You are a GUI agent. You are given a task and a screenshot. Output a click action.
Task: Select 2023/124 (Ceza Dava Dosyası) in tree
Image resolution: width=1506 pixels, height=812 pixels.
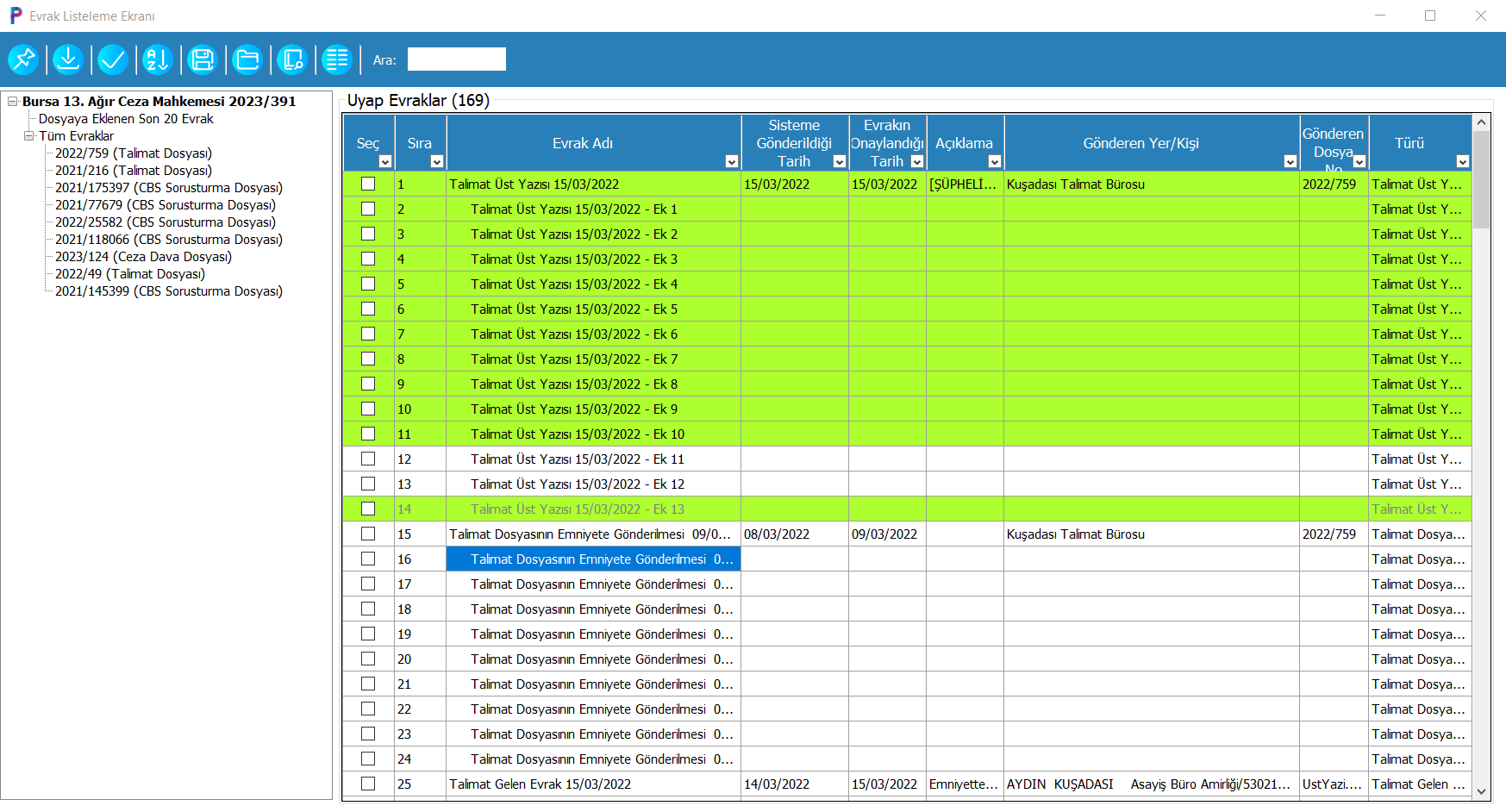coord(143,257)
